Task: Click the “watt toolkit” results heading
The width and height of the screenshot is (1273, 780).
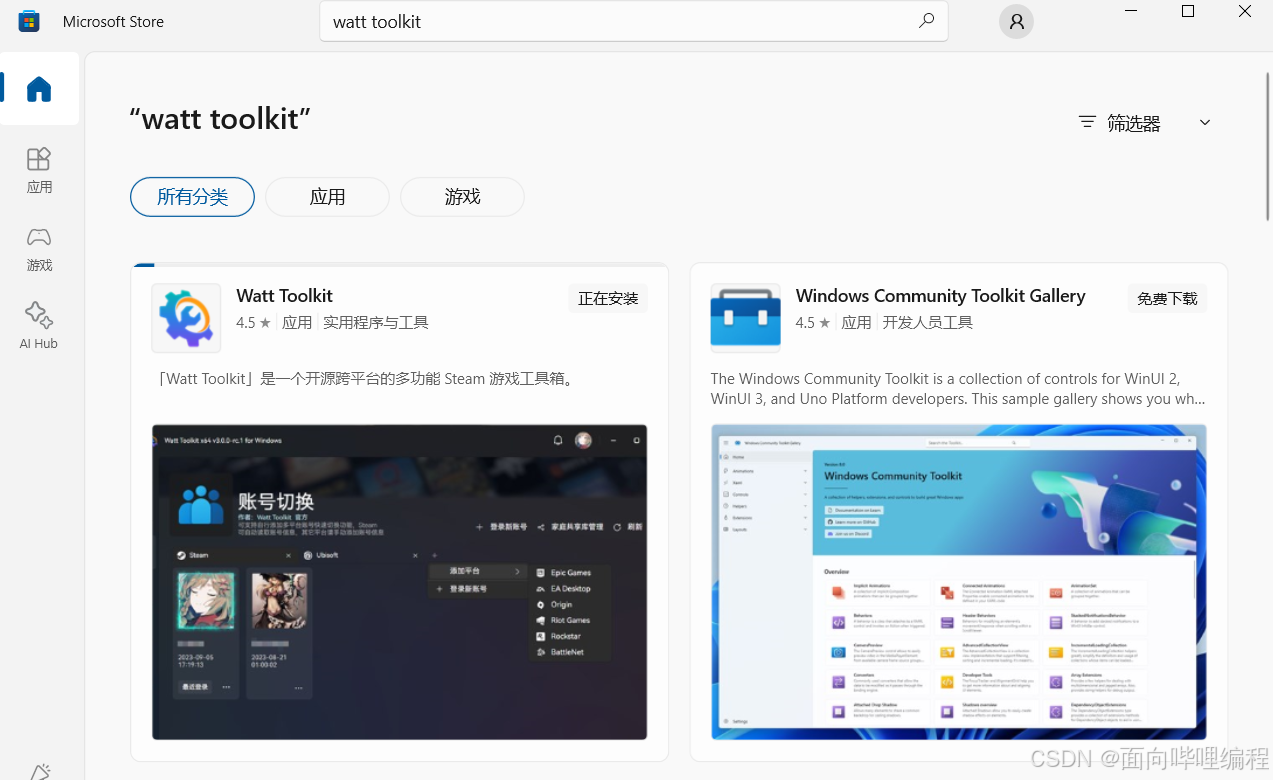Action: (x=220, y=119)
